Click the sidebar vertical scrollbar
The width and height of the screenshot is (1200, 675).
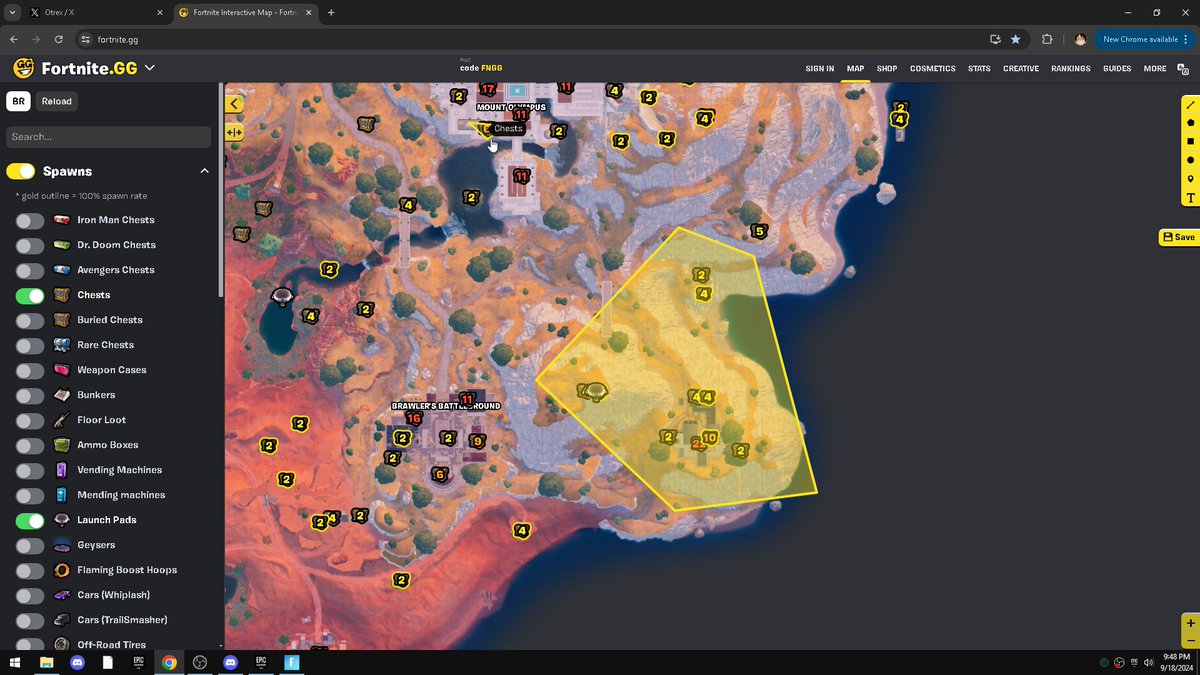[220, 190]
